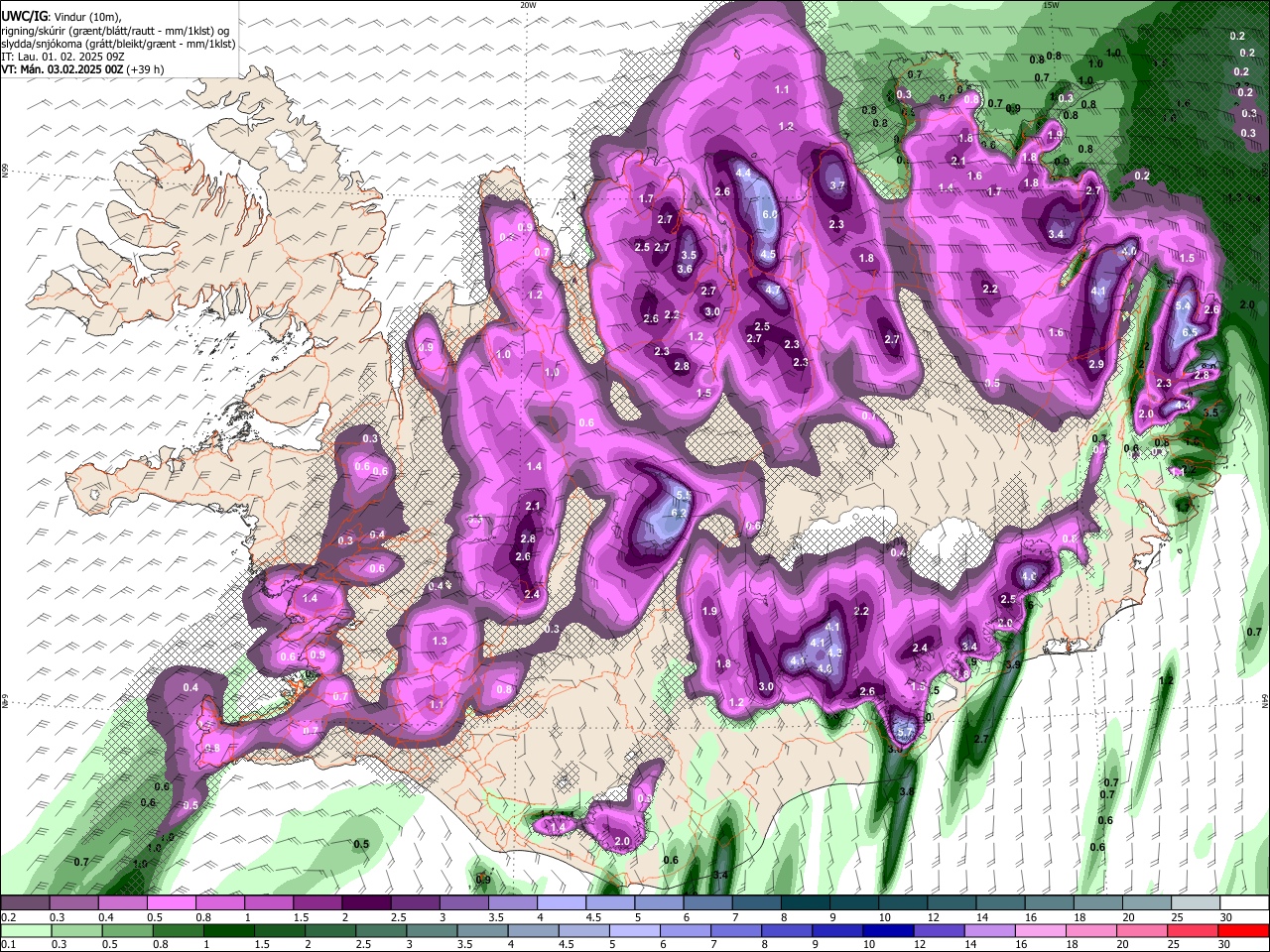The image size is (1270, 952).
Task: Click the 'VT: Mán. 03.02.2025 00Z (+39 h)' line
Action: point(83,69)
